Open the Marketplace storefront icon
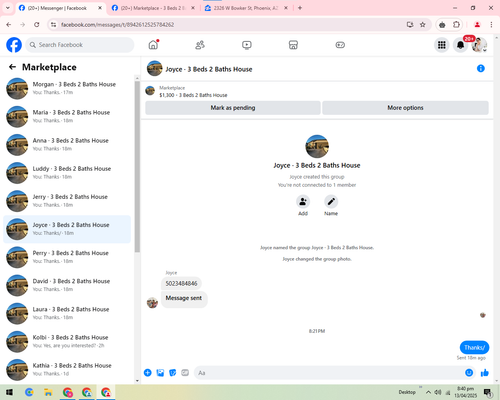Viewport: 500px width, 400px height. pos(293,45)
